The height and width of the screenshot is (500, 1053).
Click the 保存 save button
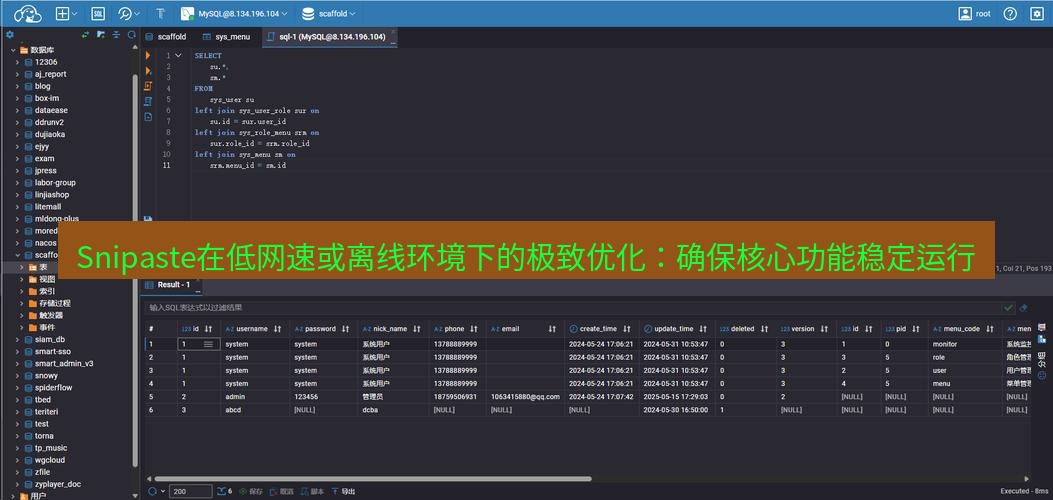(250, 491)
